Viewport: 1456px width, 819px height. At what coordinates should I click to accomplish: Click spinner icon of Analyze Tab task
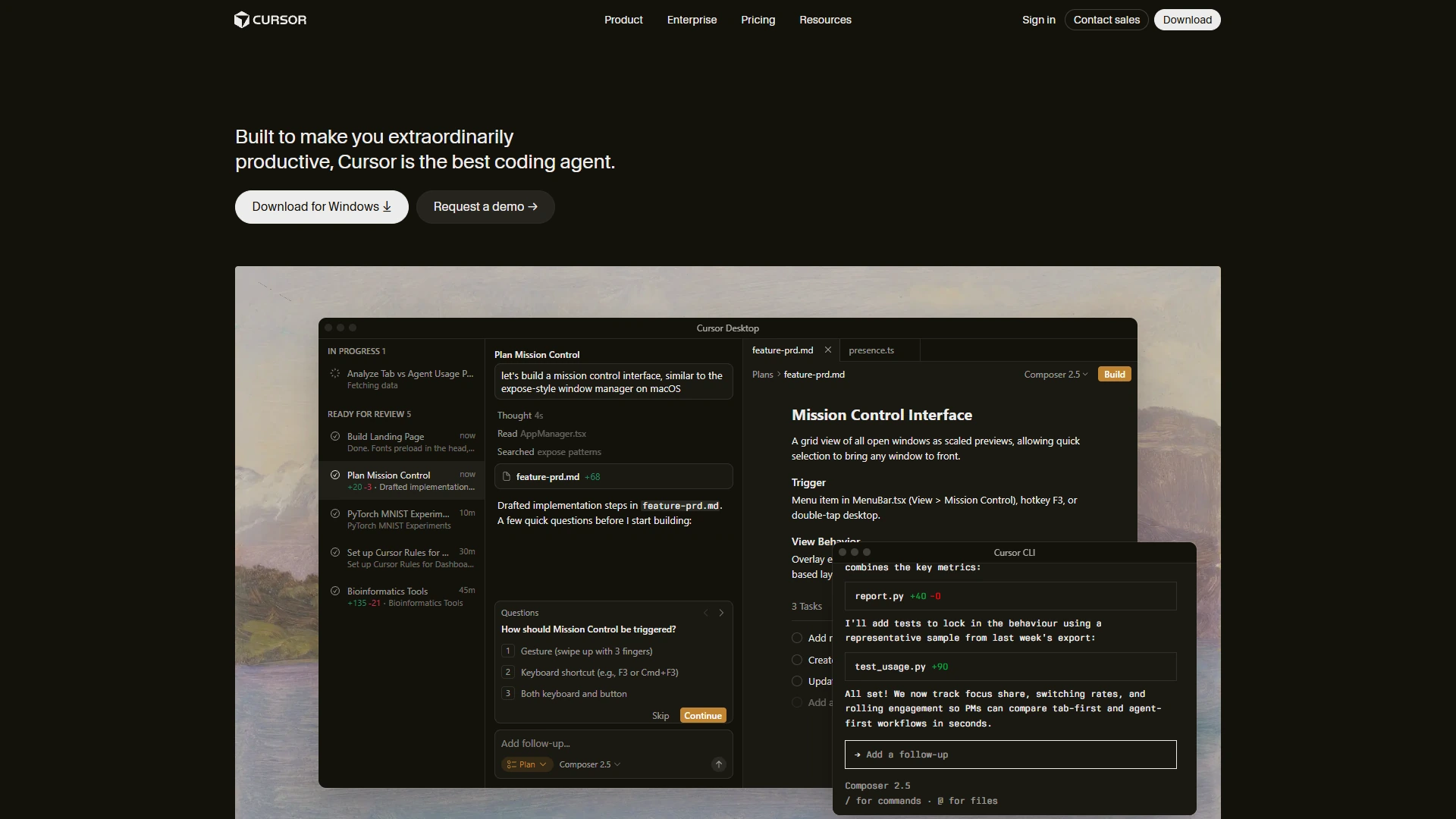335,374
